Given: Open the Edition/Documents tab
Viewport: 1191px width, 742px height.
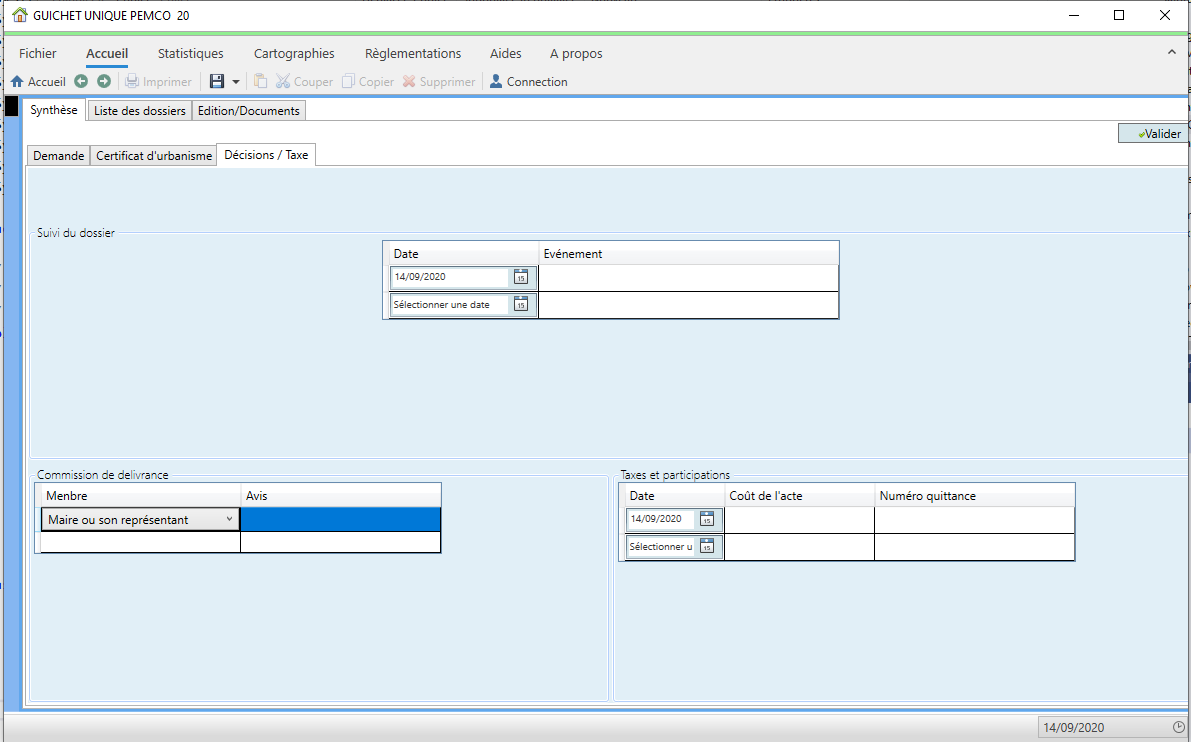Looking at the screenshot, I should pyautogui.click(x=249, y=111).
